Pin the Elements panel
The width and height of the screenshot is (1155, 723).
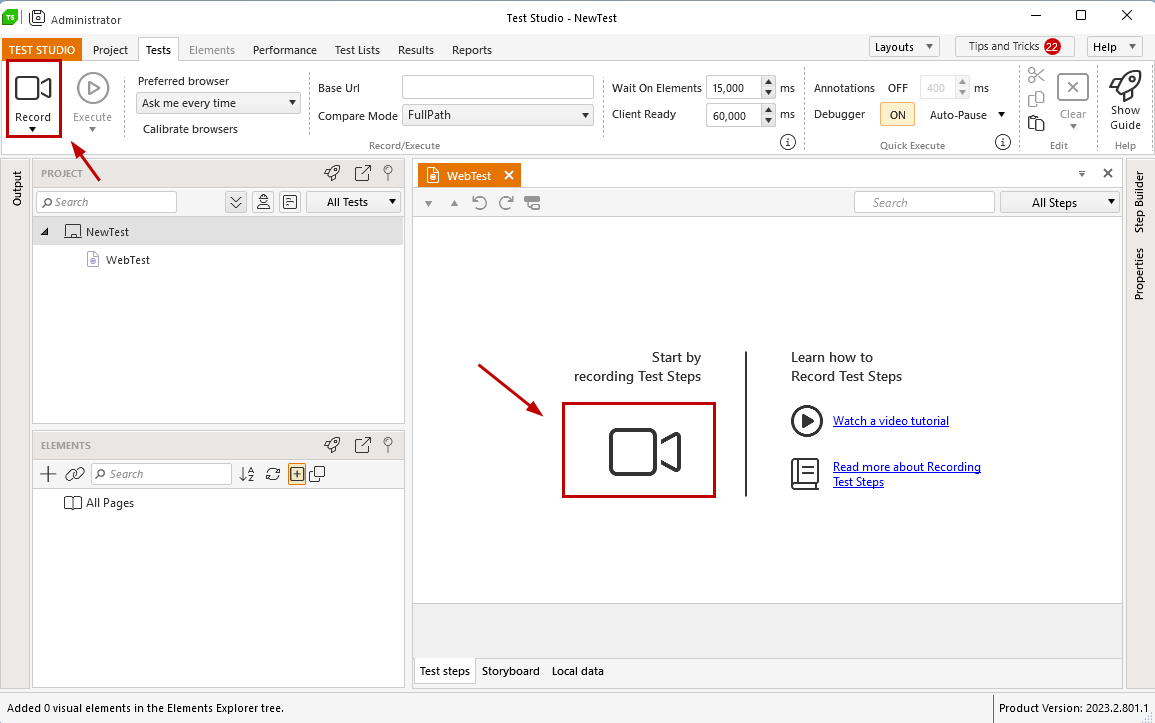coord(388,445)
